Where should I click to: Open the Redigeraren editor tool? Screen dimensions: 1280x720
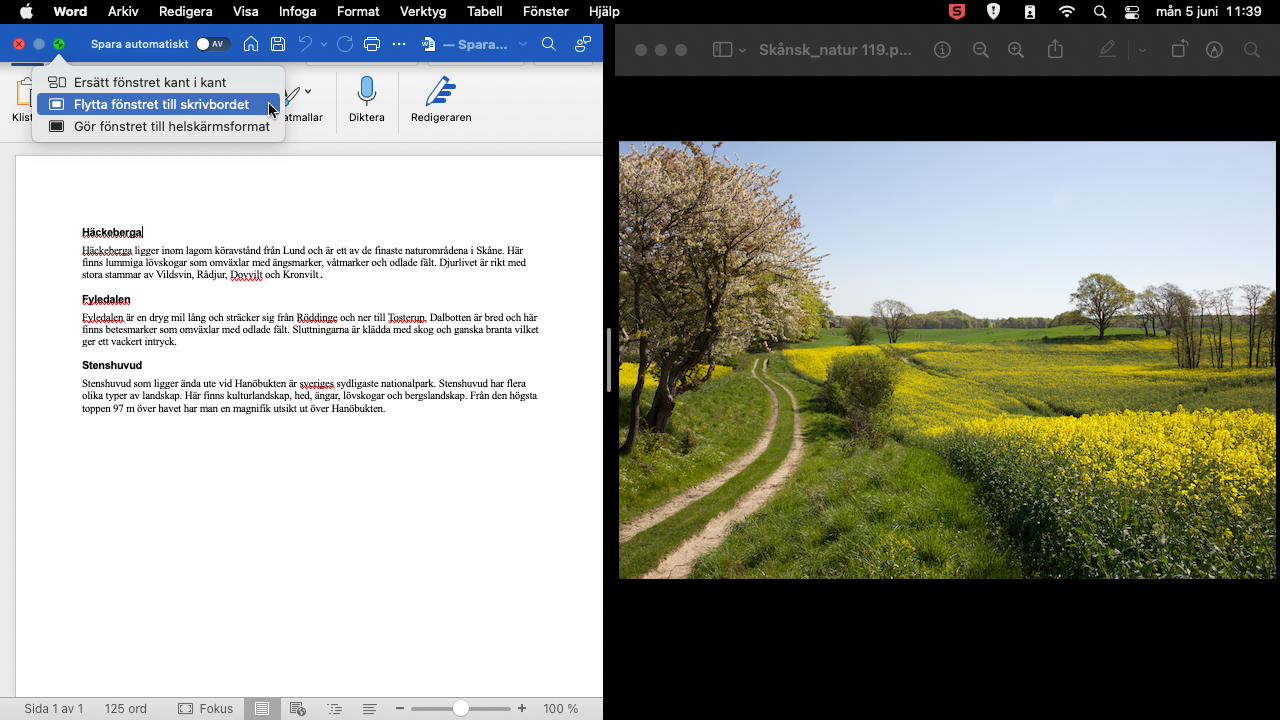pos(440,100)
